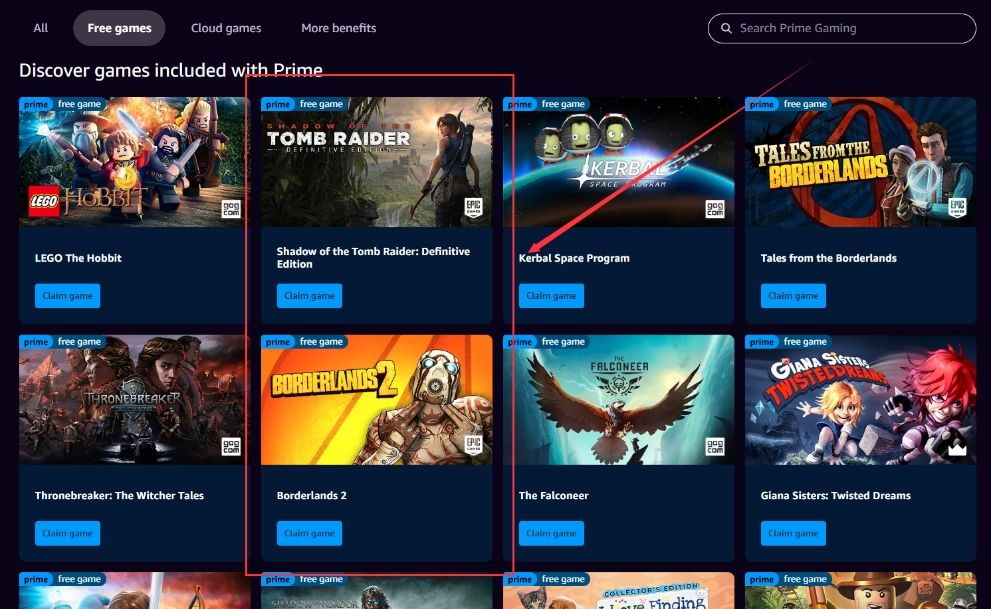
Task: Click prime free game tag on LEGO Hobbit
Action: [x=63, y=104]
